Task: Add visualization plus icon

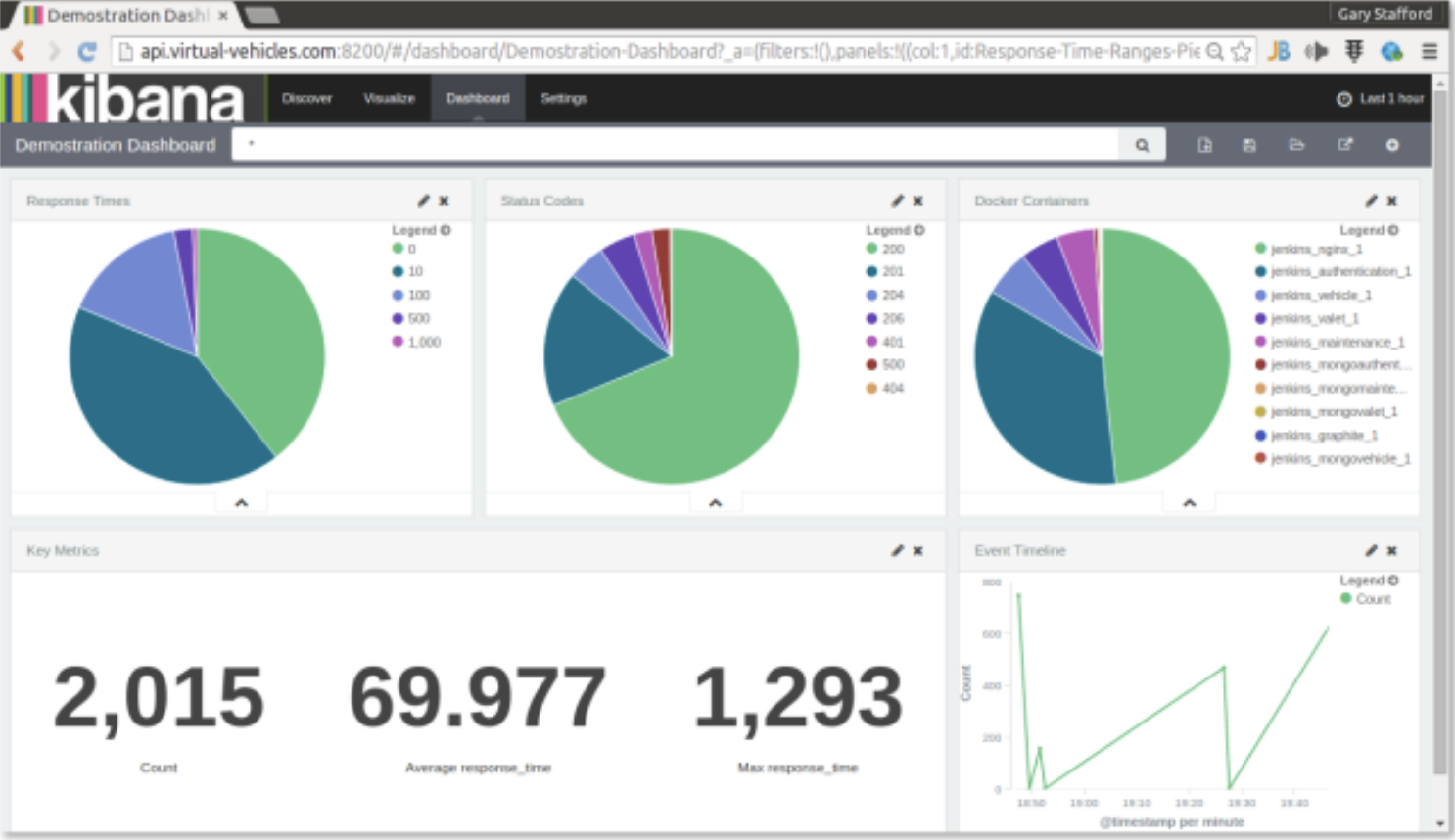Action: point(1392,145)
